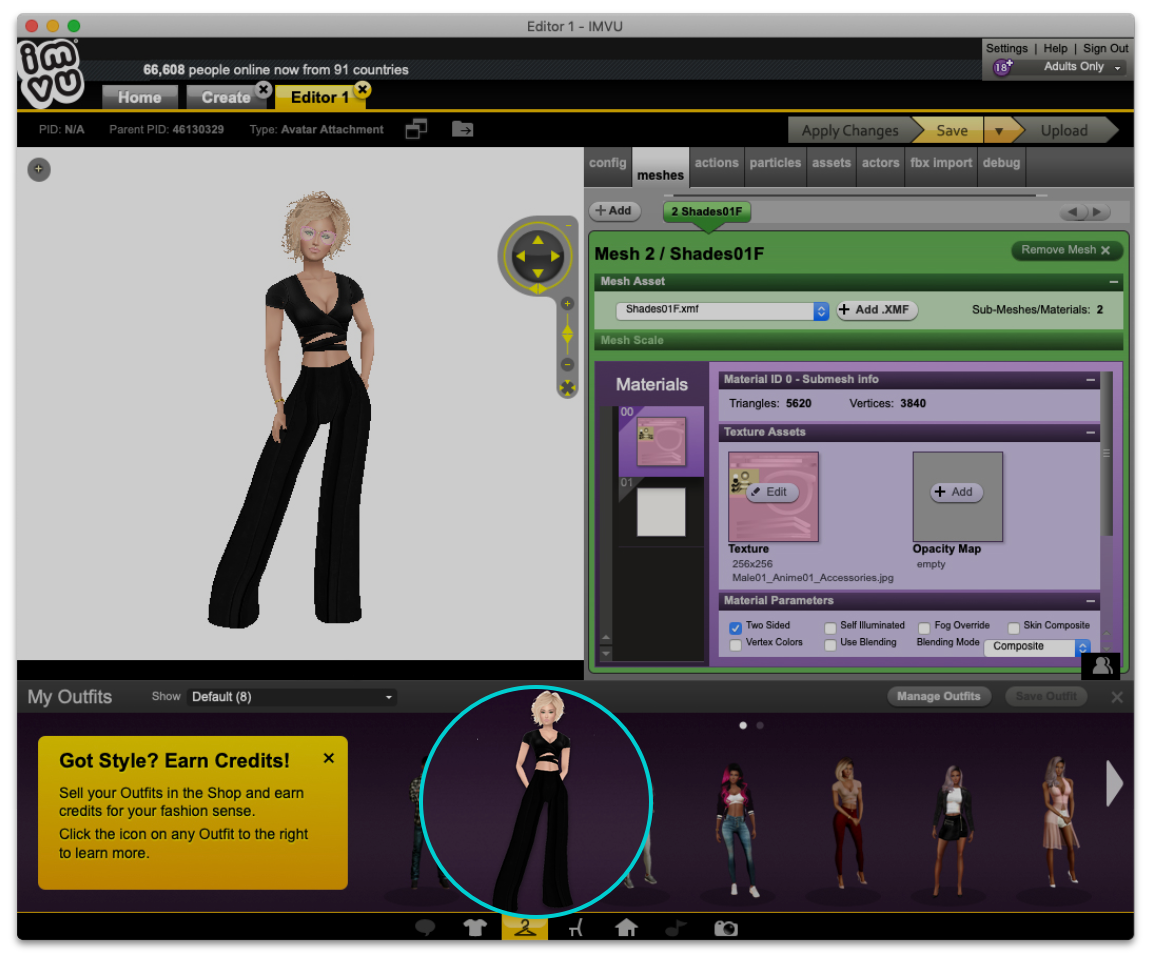
Task: Pan the camera down with the down arrow
Action: pyautogui.click(x=538, y=273)
